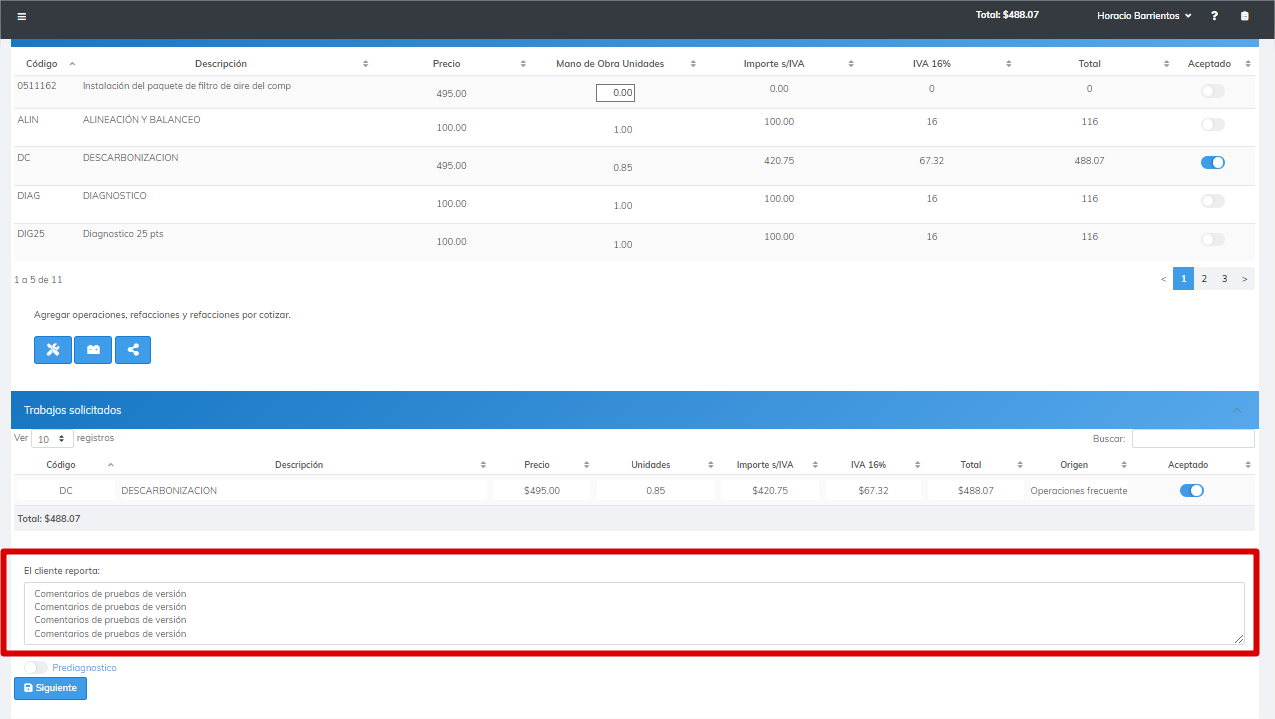1275x719 pixels.
Task: Click the $67.32 IVA cell in Trabajos solicitados
Action: 872,491
